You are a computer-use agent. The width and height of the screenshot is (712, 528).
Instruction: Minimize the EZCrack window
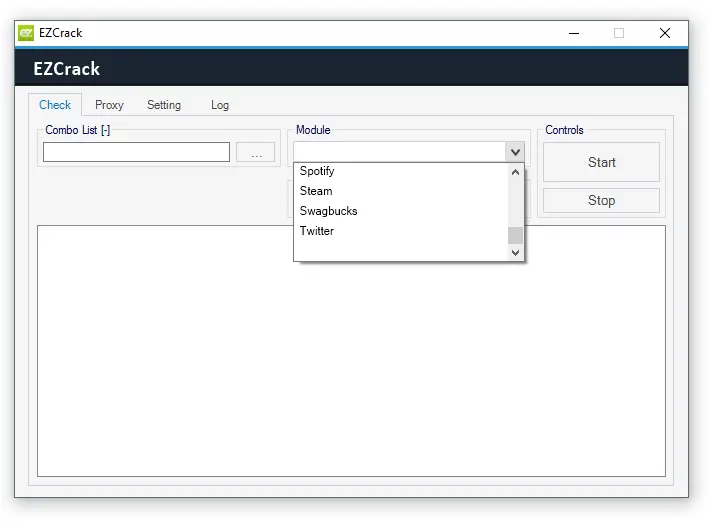coord(574,33)
